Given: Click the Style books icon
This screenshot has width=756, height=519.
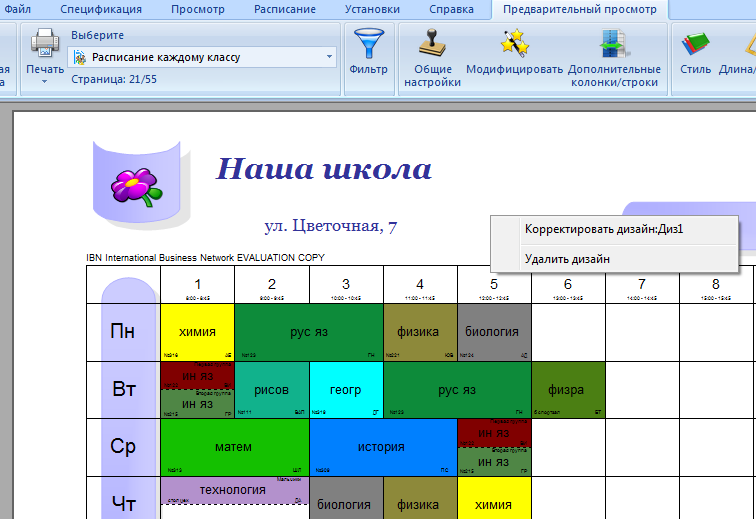Looking at the screenshot, I should pos(695,44).
